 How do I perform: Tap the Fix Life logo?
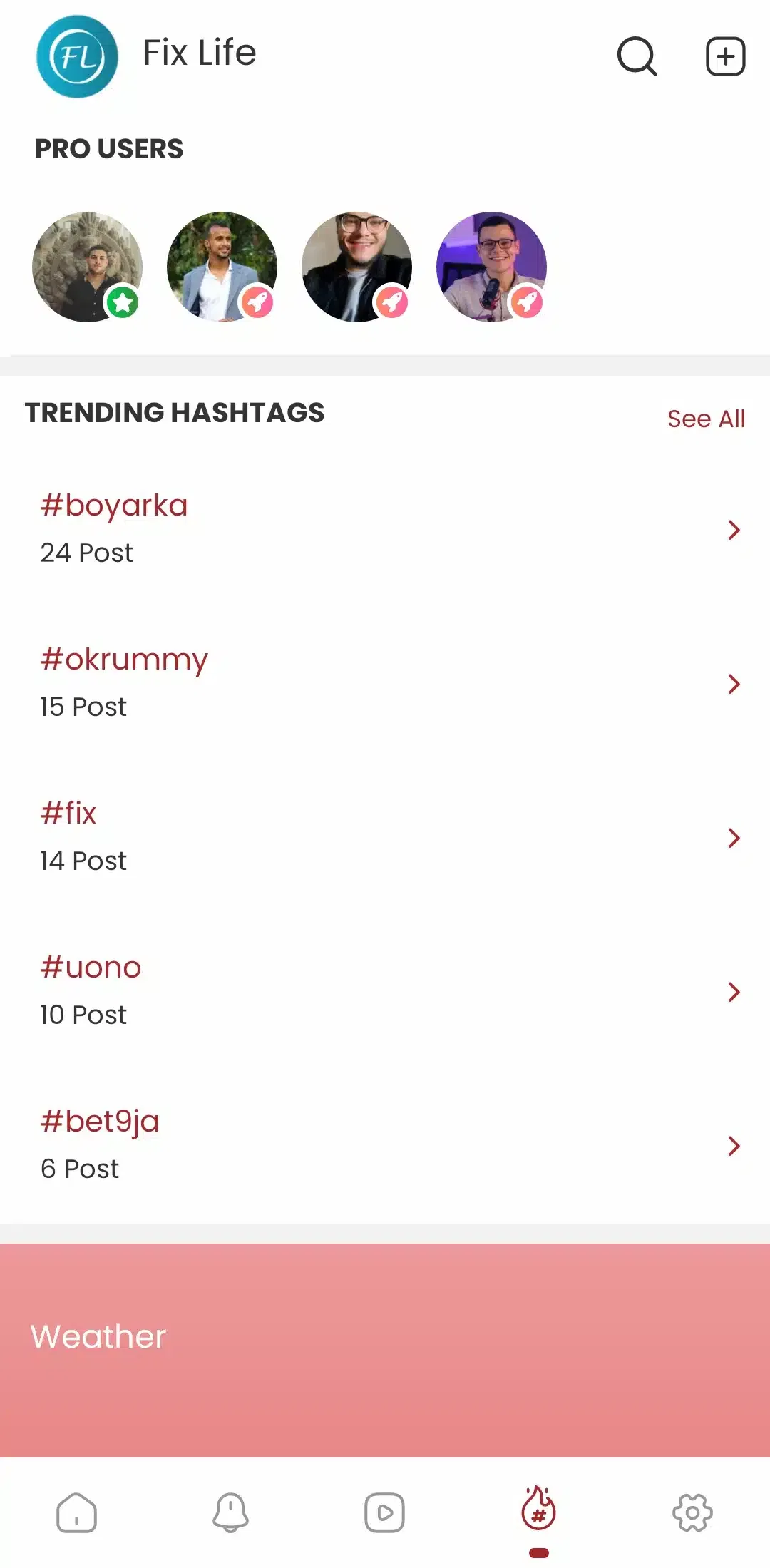pyautogui.click(x=77, y=56)
